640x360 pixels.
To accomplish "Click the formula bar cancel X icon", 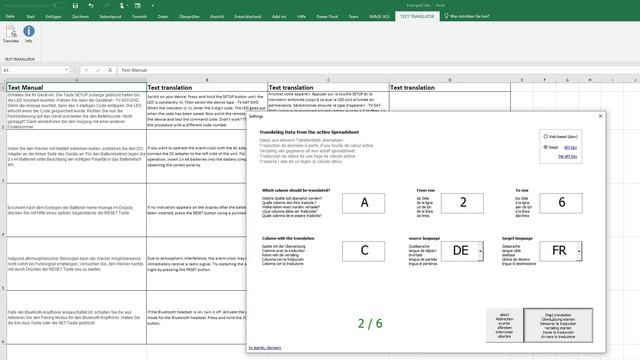I will tap(86, 70).
